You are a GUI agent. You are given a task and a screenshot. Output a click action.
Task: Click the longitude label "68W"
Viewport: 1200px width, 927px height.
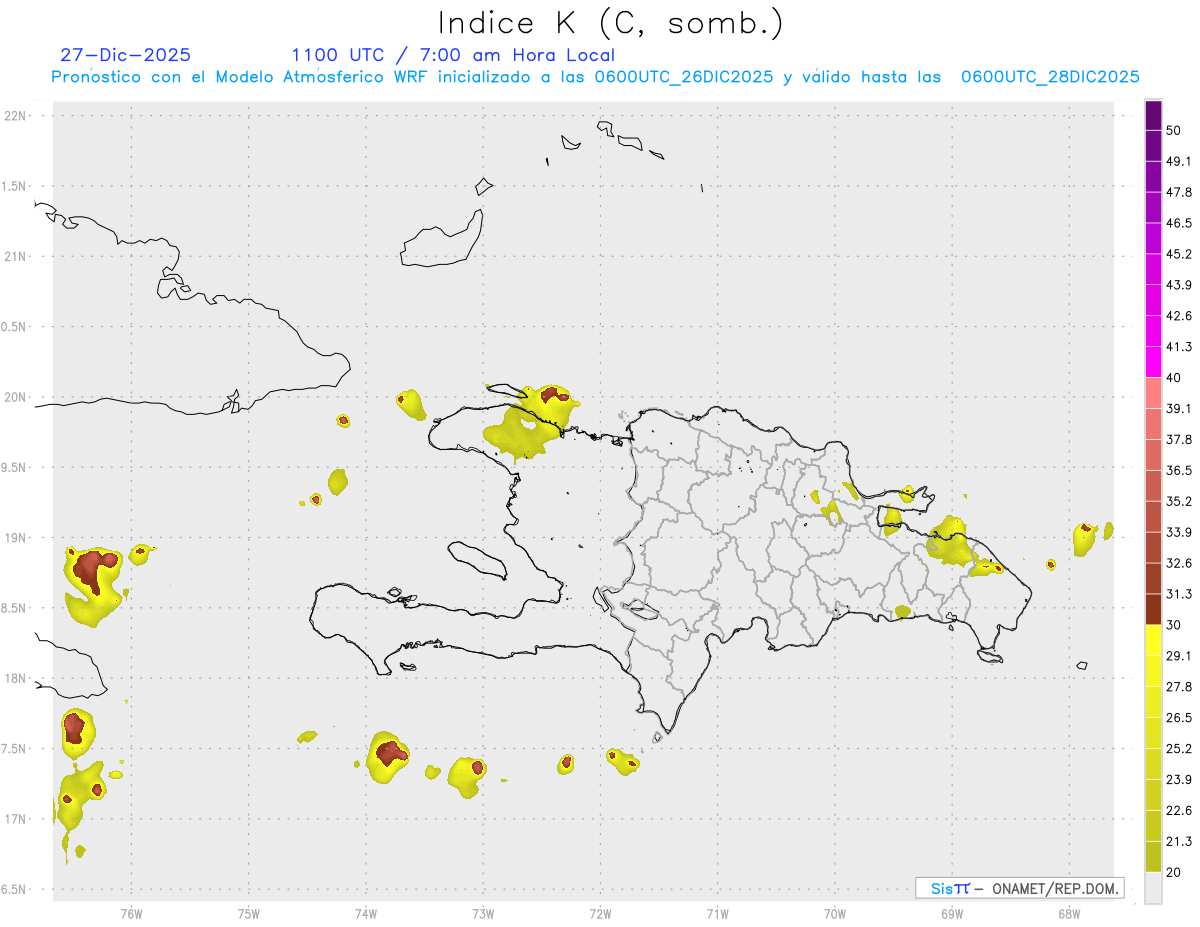pos(1069,914)
